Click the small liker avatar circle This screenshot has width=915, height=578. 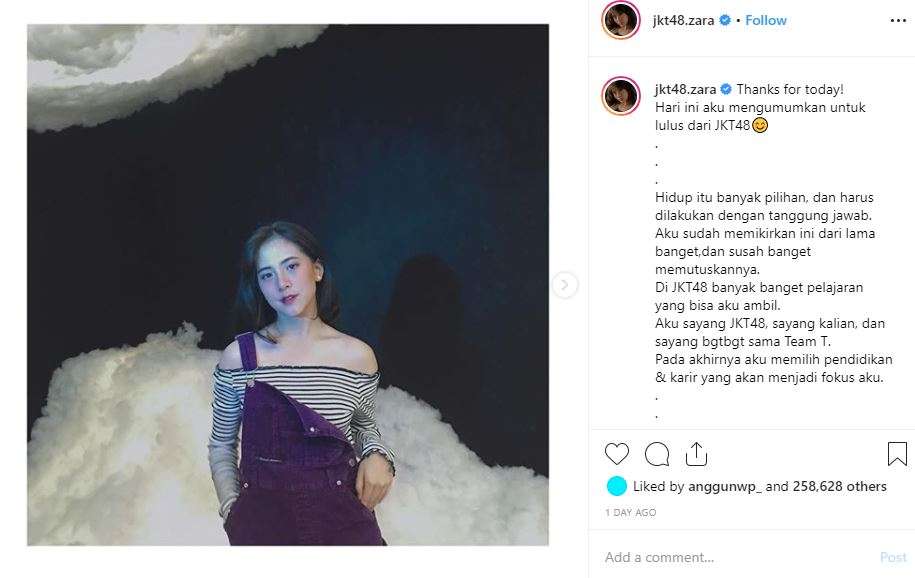pos(617,486)
